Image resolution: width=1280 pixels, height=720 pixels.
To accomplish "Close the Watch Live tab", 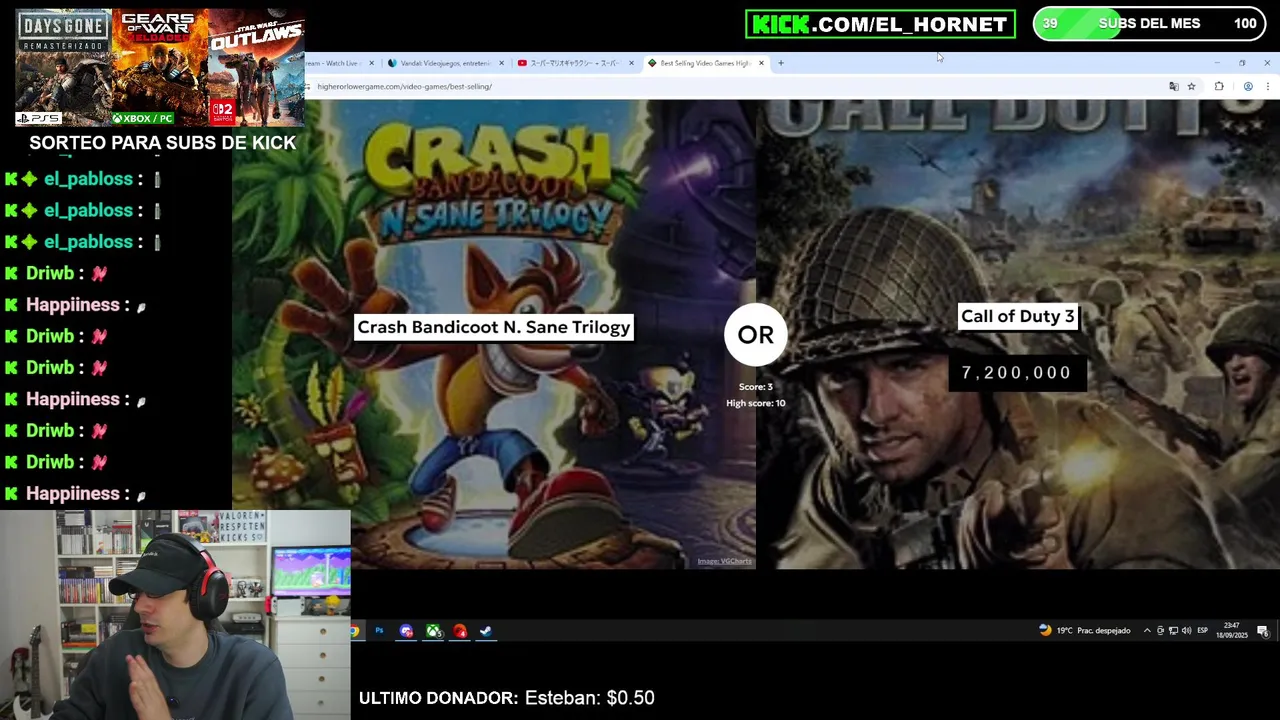I will (x=371, y=63).
